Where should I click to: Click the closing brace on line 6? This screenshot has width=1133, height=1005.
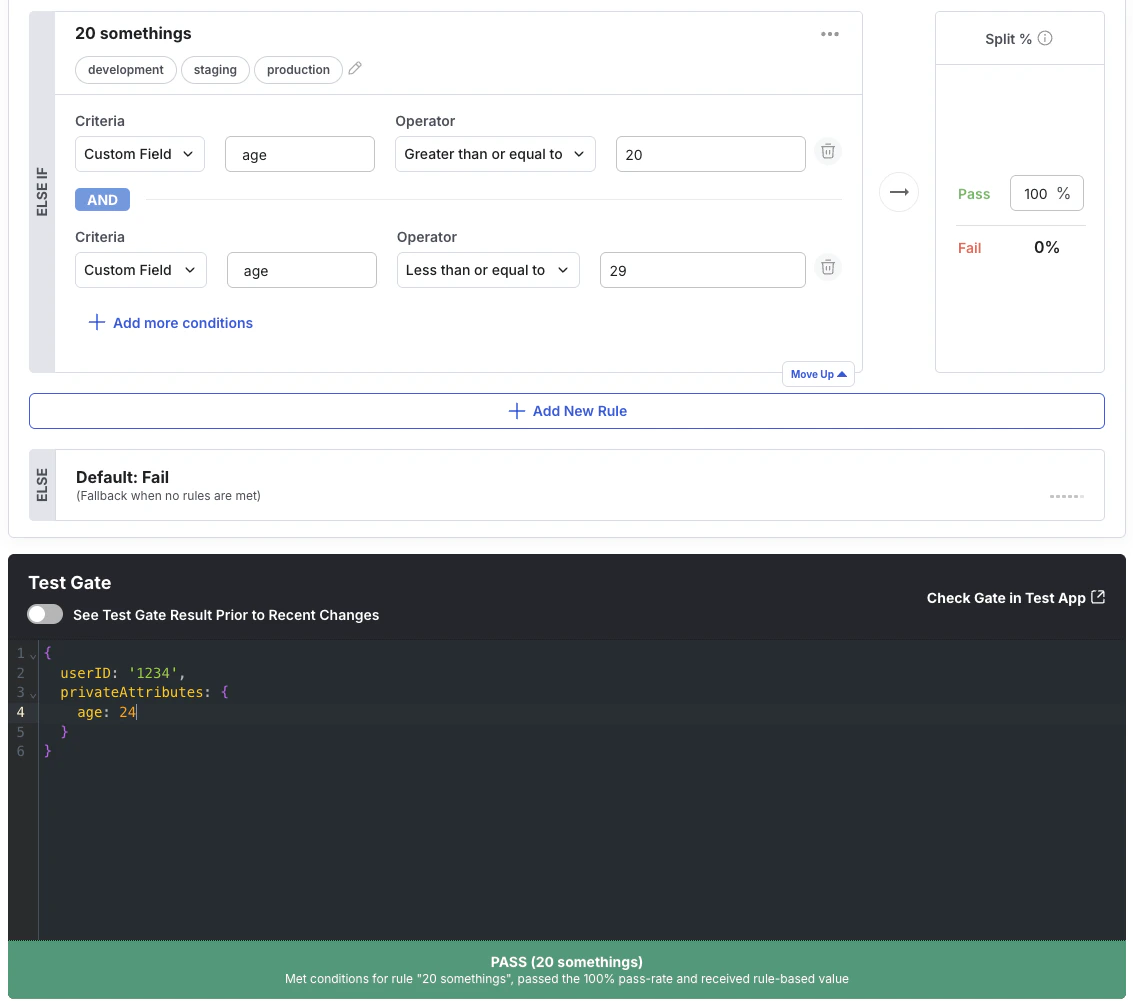coord(48,751)
